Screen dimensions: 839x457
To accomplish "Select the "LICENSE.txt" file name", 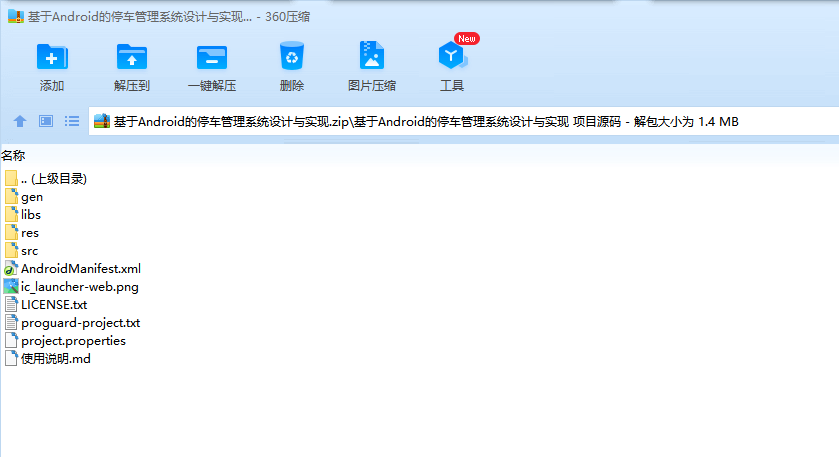I will tap(54, 304).
